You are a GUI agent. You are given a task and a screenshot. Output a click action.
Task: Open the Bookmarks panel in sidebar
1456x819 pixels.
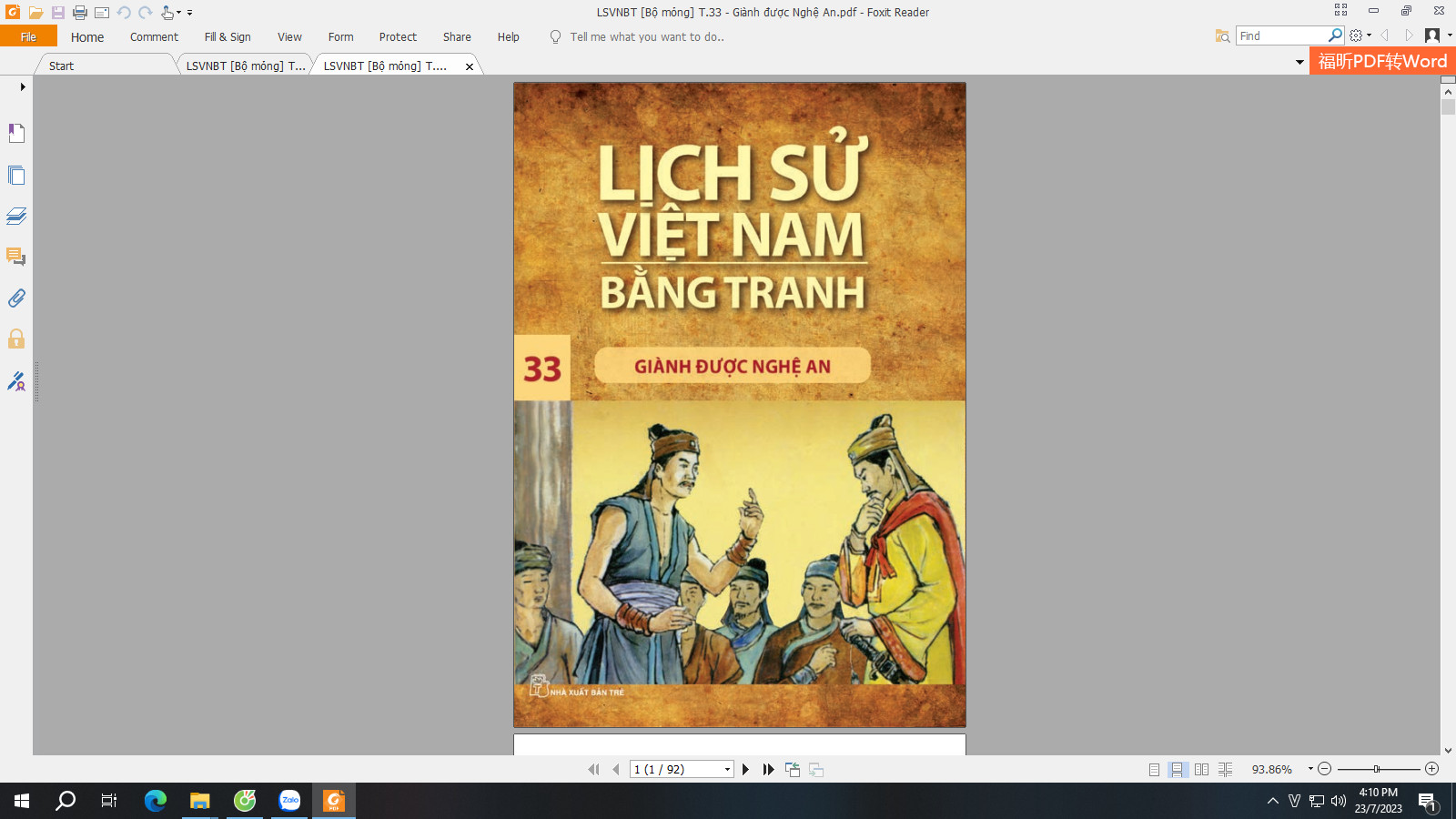(16, 133)
